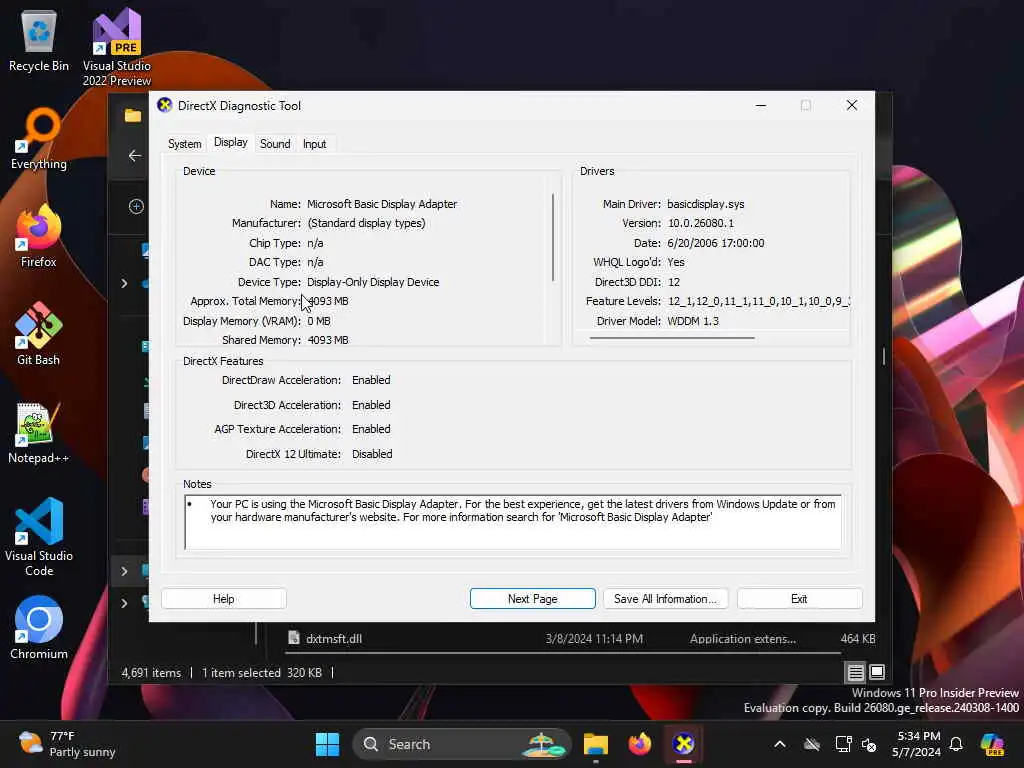Click the '1 item selected 320 KB' status text
This screenshot has height=768, width=1024.
(x=261, y=673)
